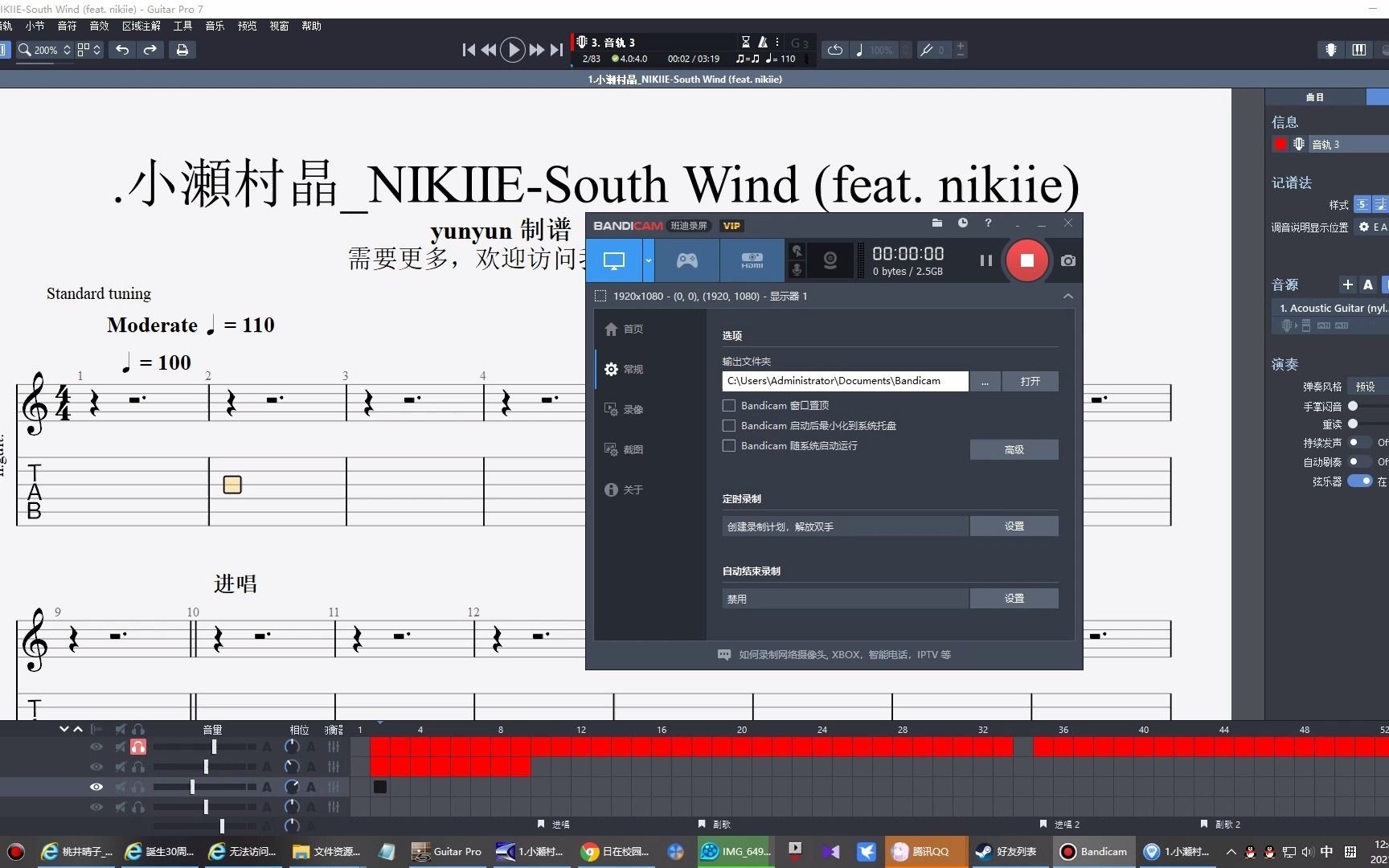Click the 副歌 section marker in timeline
The image size is (1389, 868).
[x=715, y=824]
